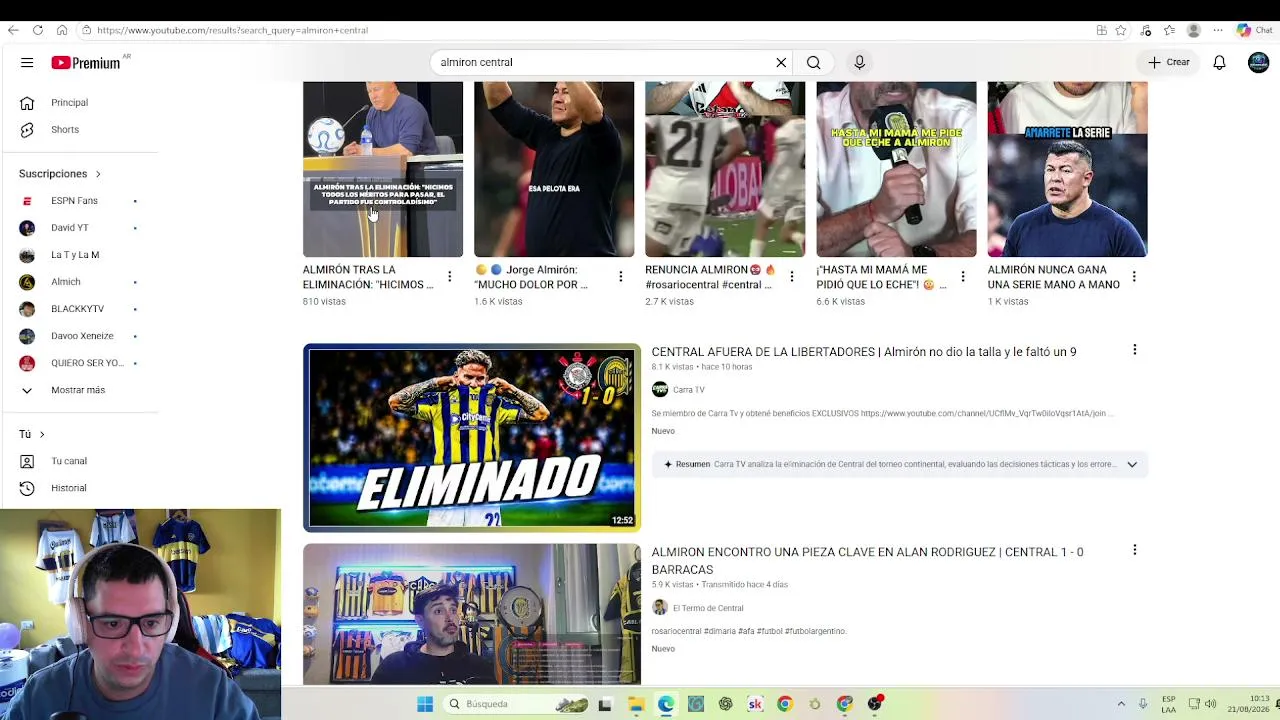This screenshot has height=720, width=1280.
Task: Open the YouTube hamburger guide menu
Action: (x=27, y=63)
